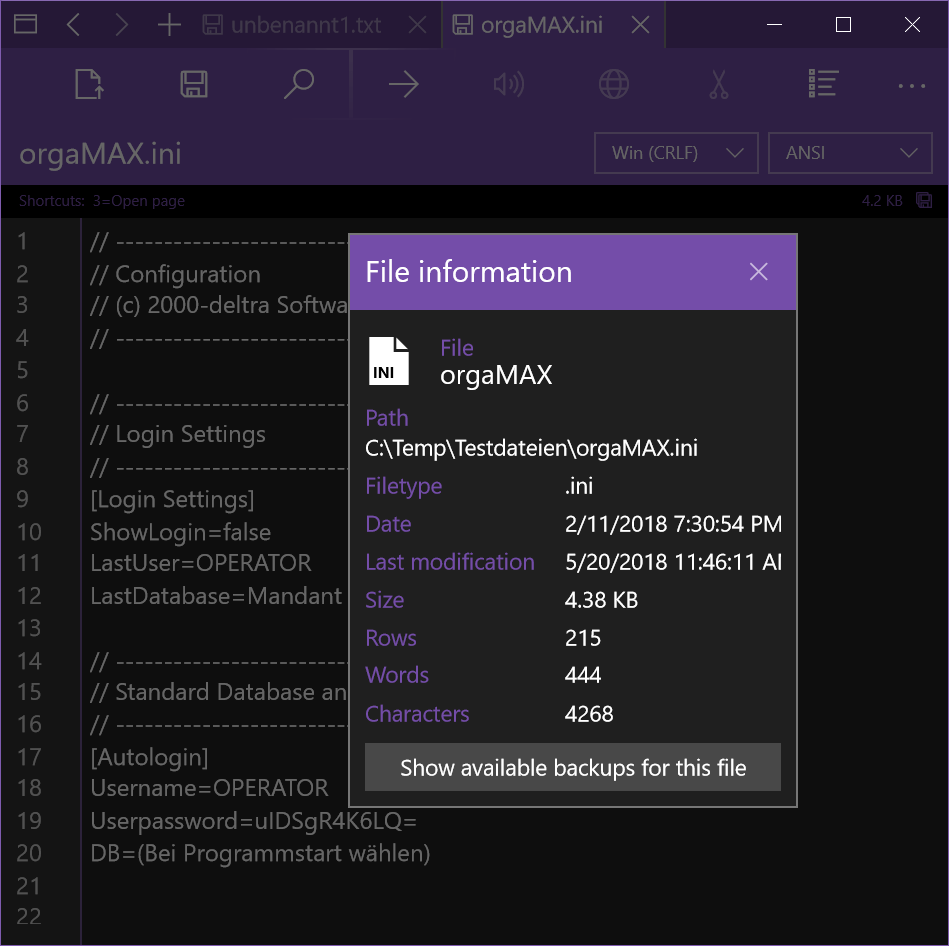Image resolution: width=949 pixels, height=946 pixels.
Task: Click the // Login Settings comment line
Action: click(178, 435)
